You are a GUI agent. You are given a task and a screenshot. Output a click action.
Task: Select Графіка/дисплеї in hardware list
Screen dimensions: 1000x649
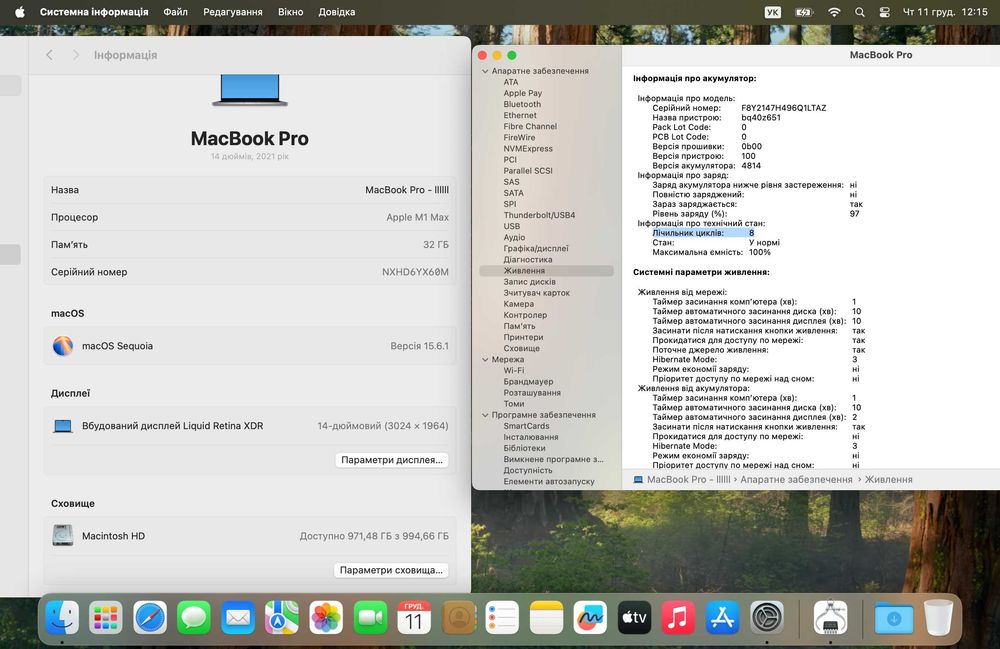(x=536, y=249)
